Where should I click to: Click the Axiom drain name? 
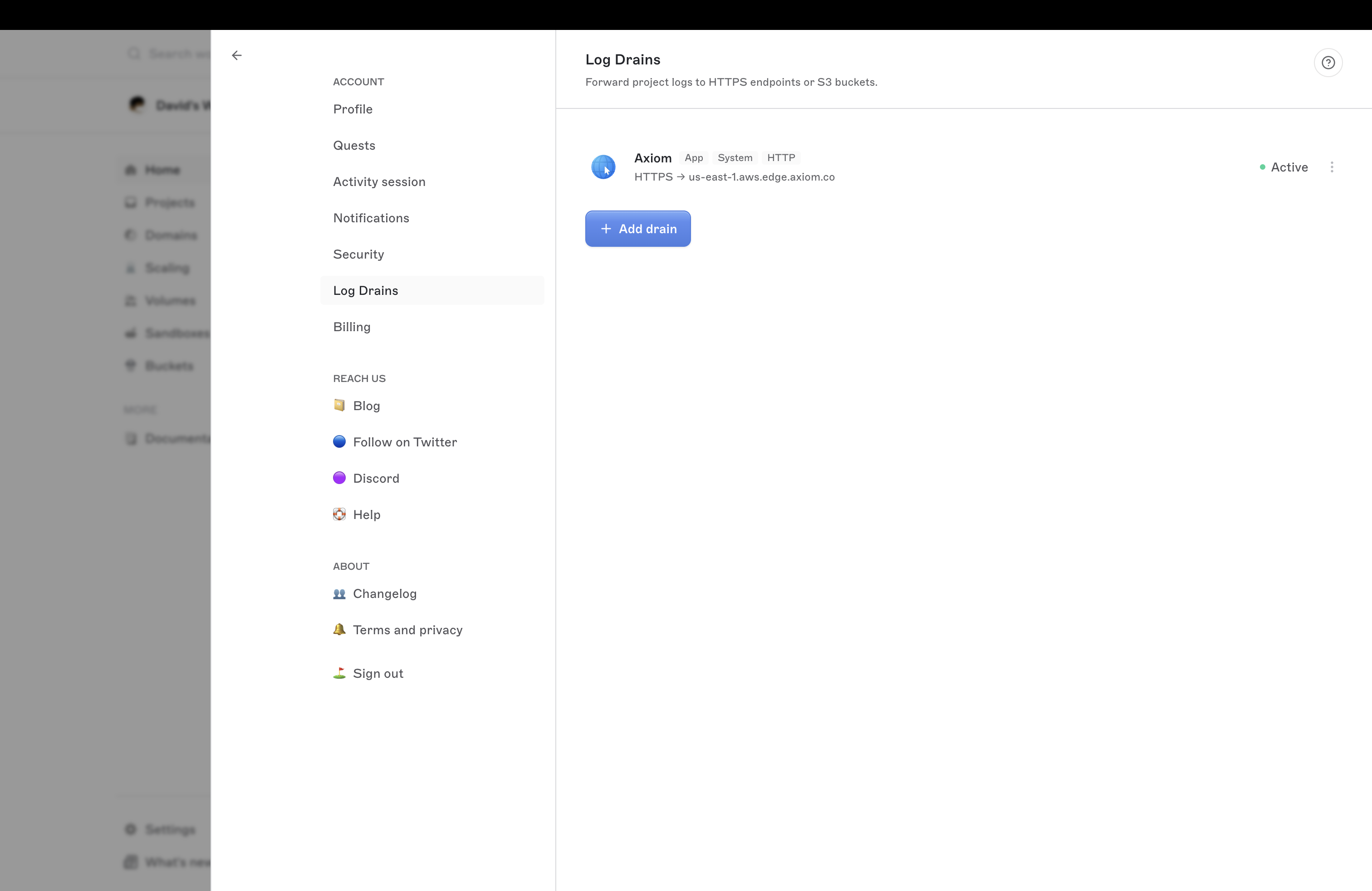click(x=652, y=158)
